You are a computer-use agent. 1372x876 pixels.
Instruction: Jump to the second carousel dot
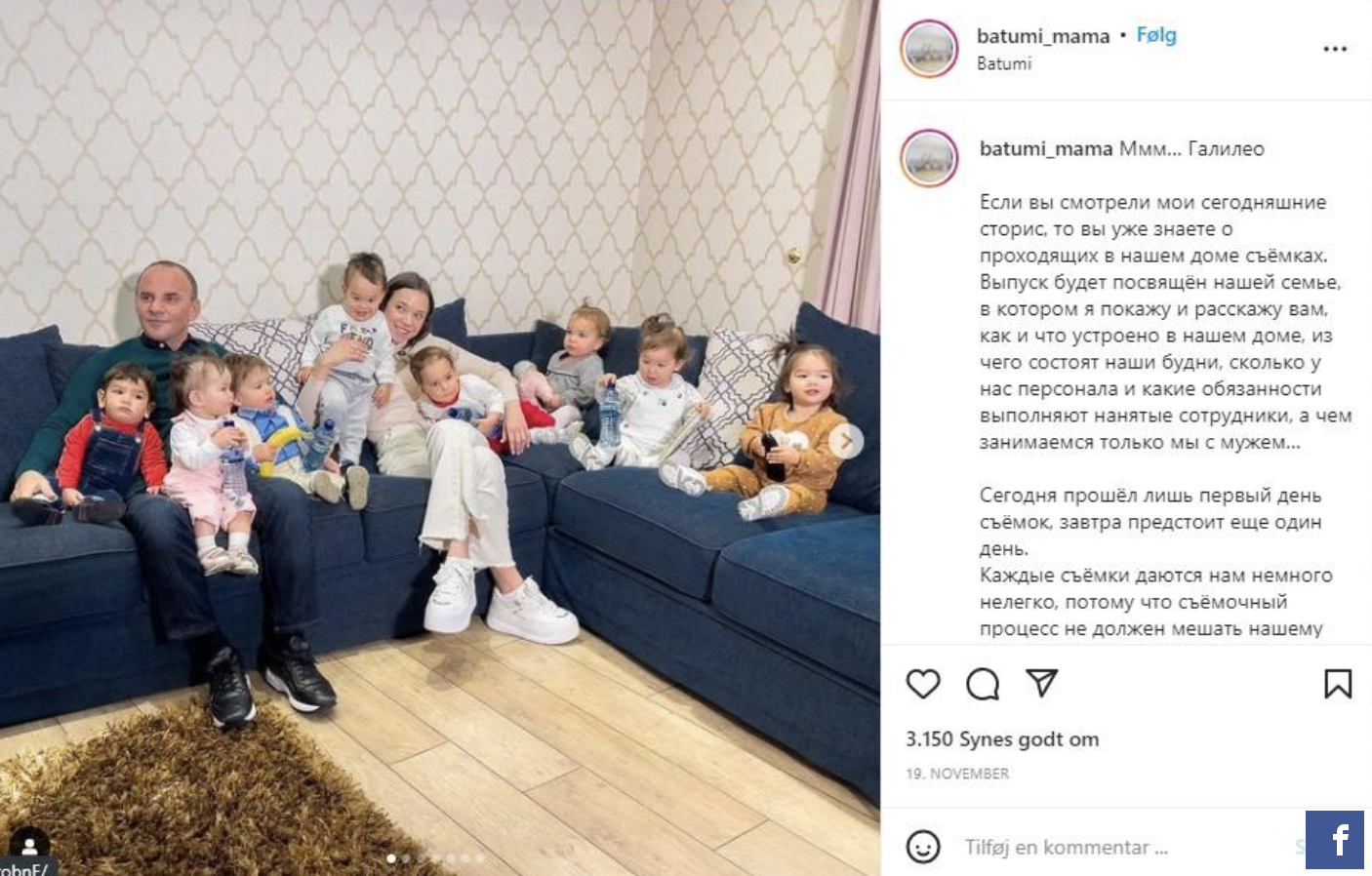coord(406,858)
